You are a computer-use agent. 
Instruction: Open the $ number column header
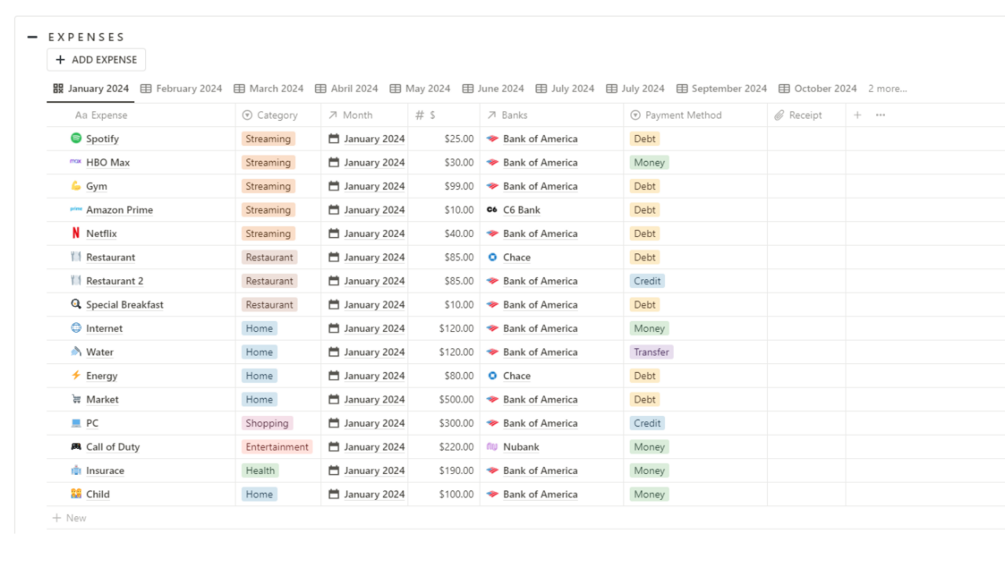click(x=426, y=115)
